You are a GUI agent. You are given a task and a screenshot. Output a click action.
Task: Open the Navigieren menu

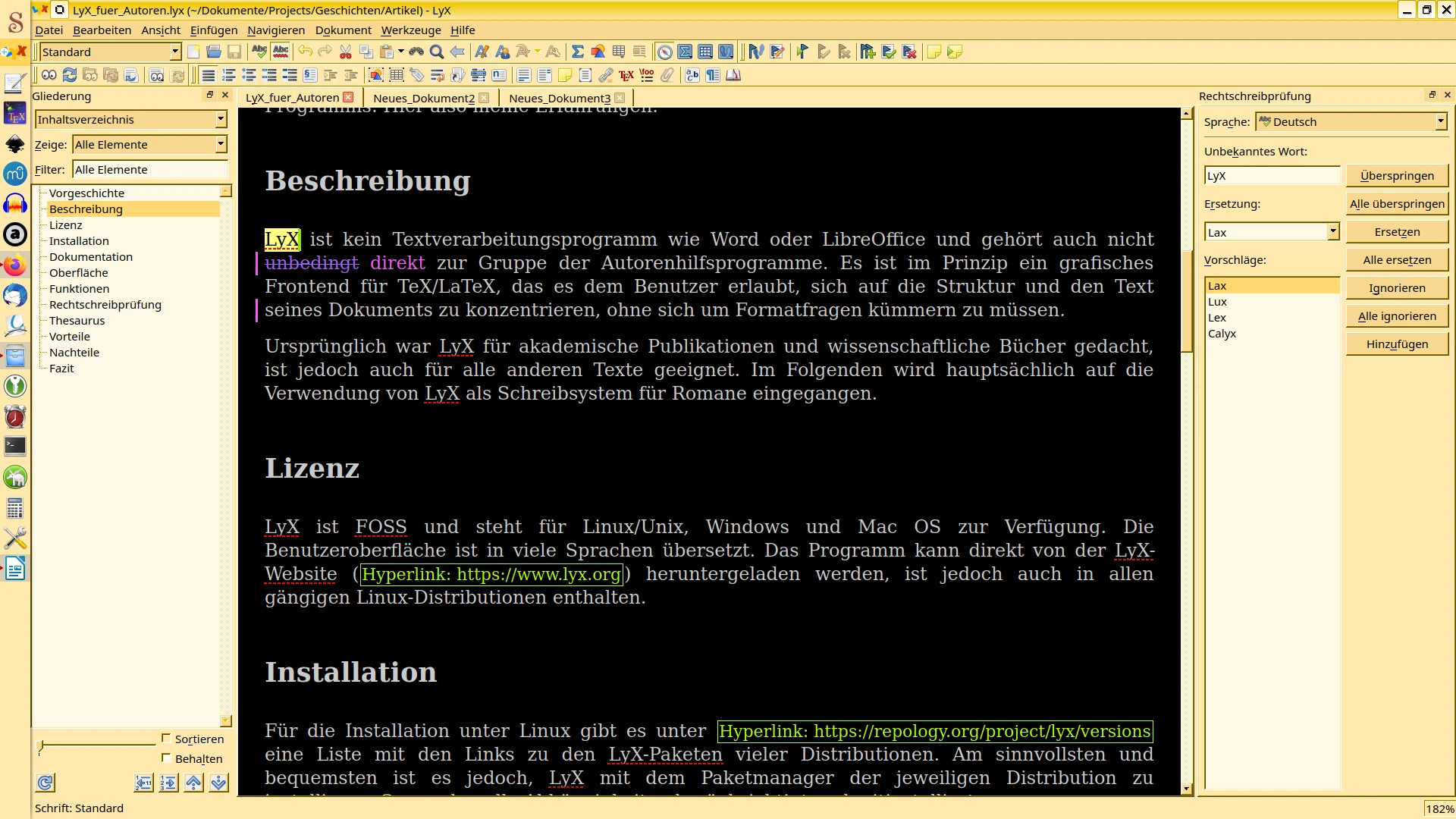point(276,30)
